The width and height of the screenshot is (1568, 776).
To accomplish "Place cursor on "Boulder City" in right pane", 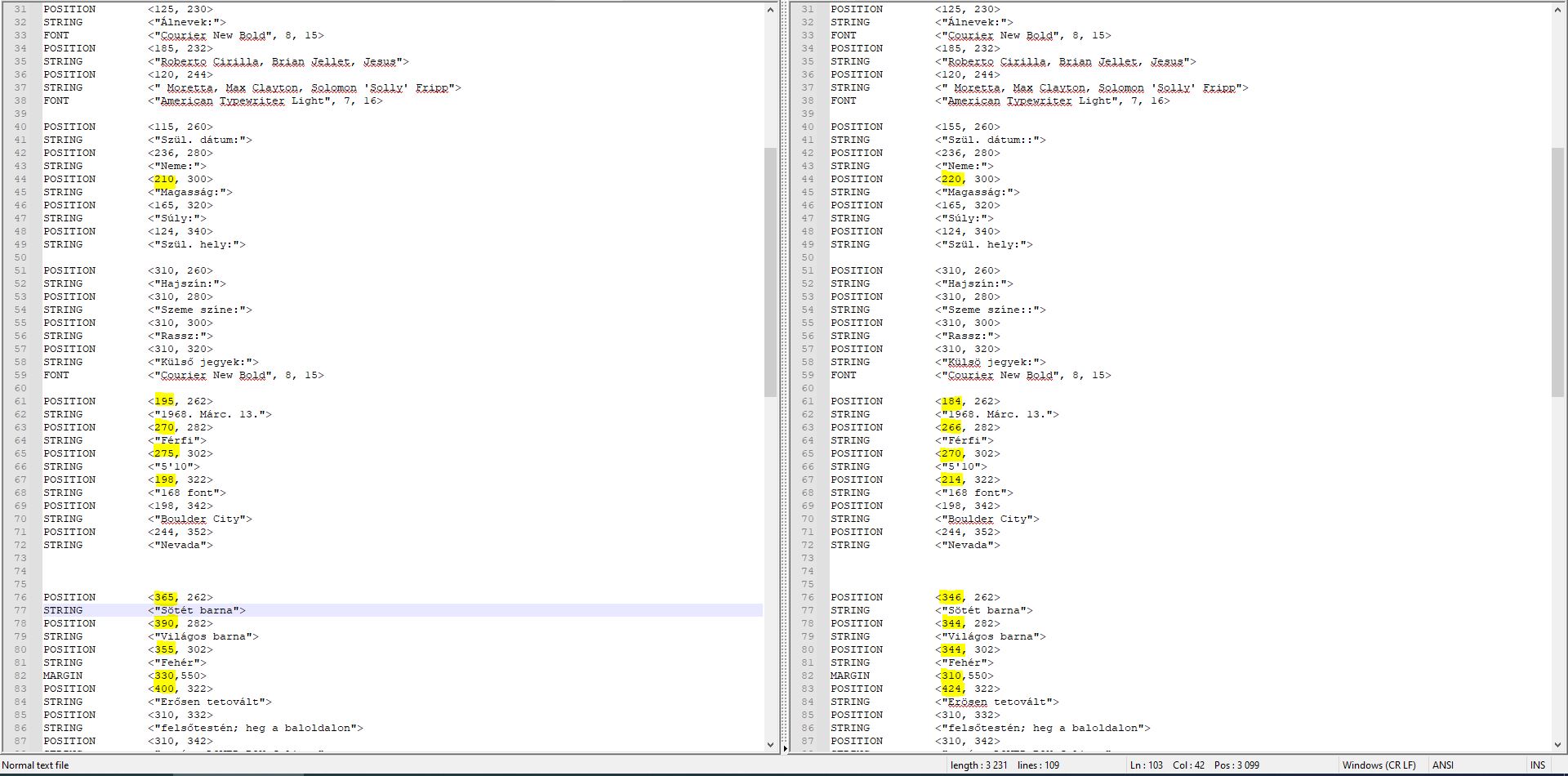I will [x=988, y=519].
